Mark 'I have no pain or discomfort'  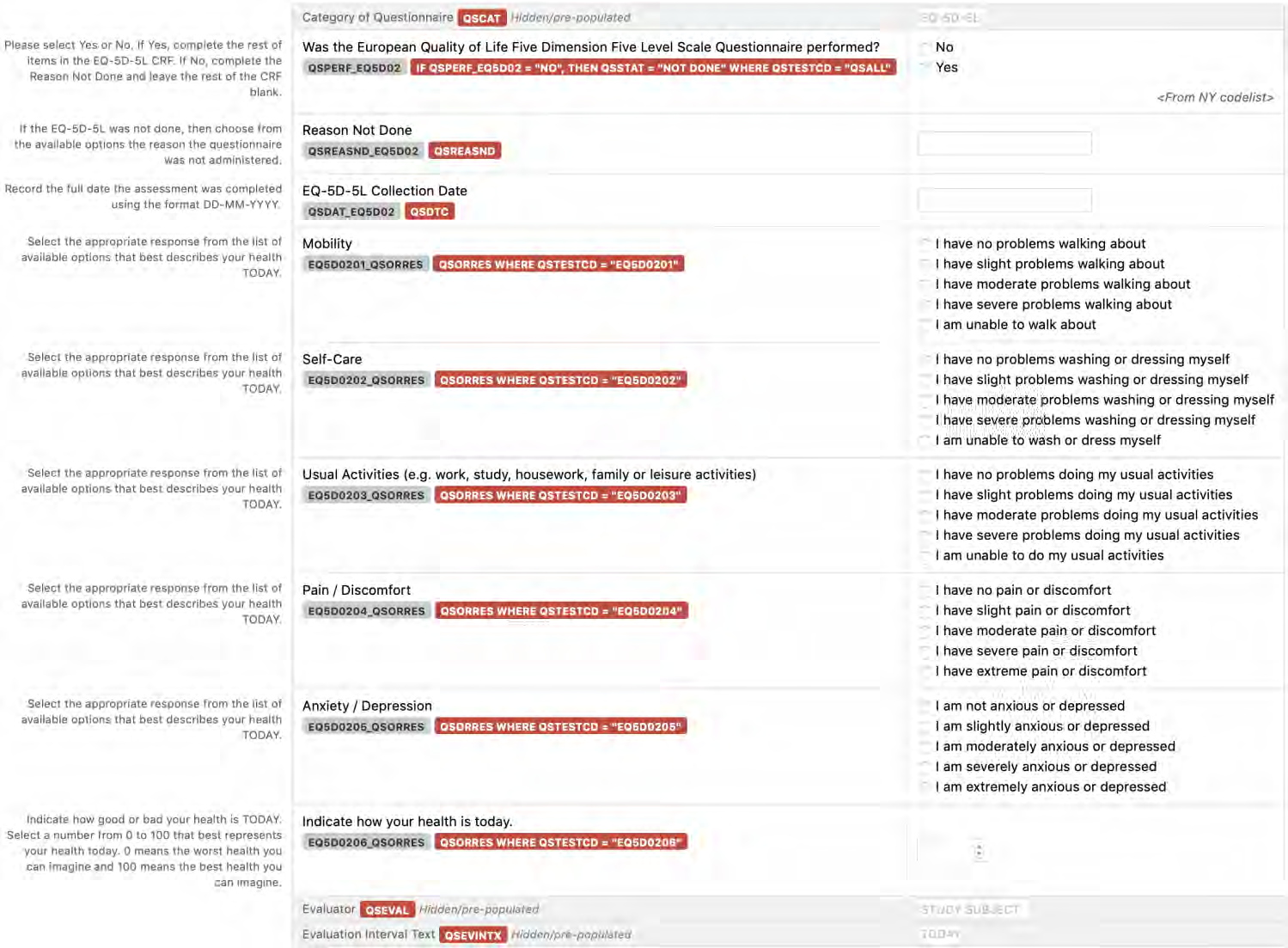coord(925,590)
